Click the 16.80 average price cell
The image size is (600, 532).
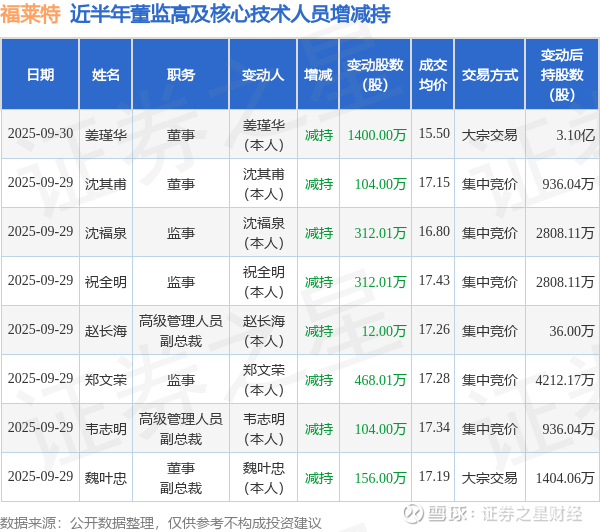click(434, 232)
